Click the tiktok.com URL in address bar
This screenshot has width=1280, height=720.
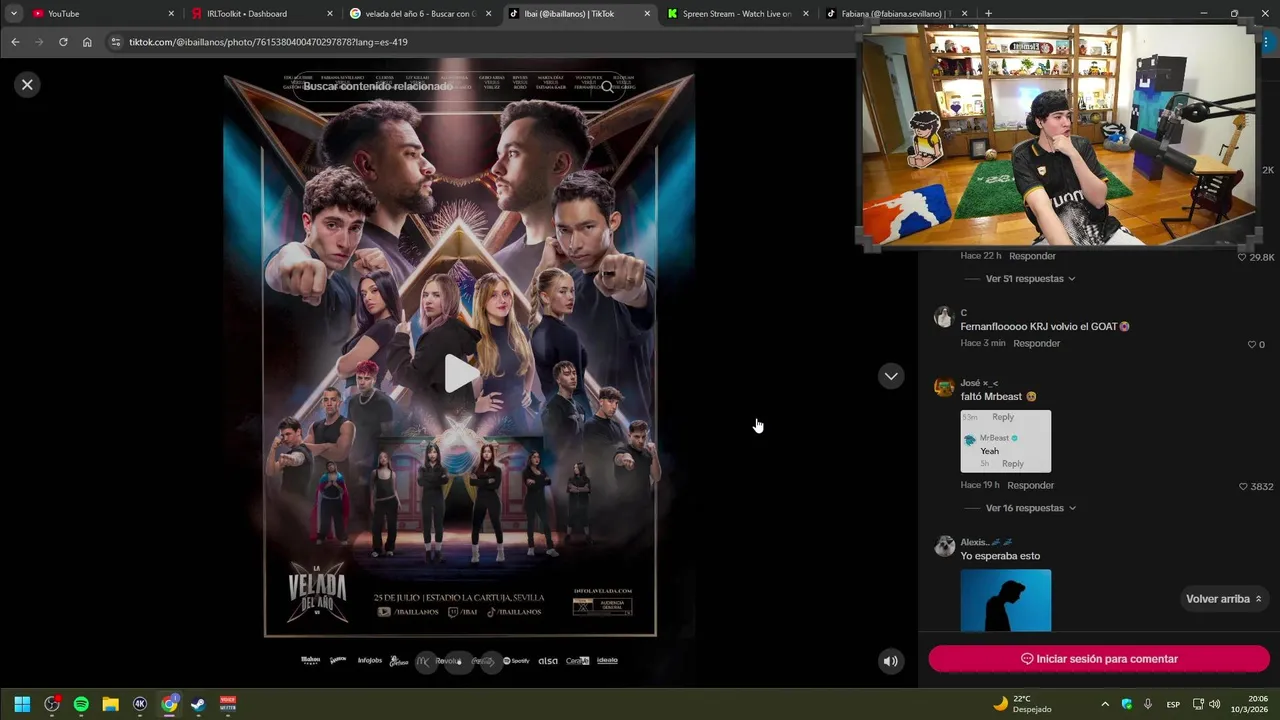(268, 42)
